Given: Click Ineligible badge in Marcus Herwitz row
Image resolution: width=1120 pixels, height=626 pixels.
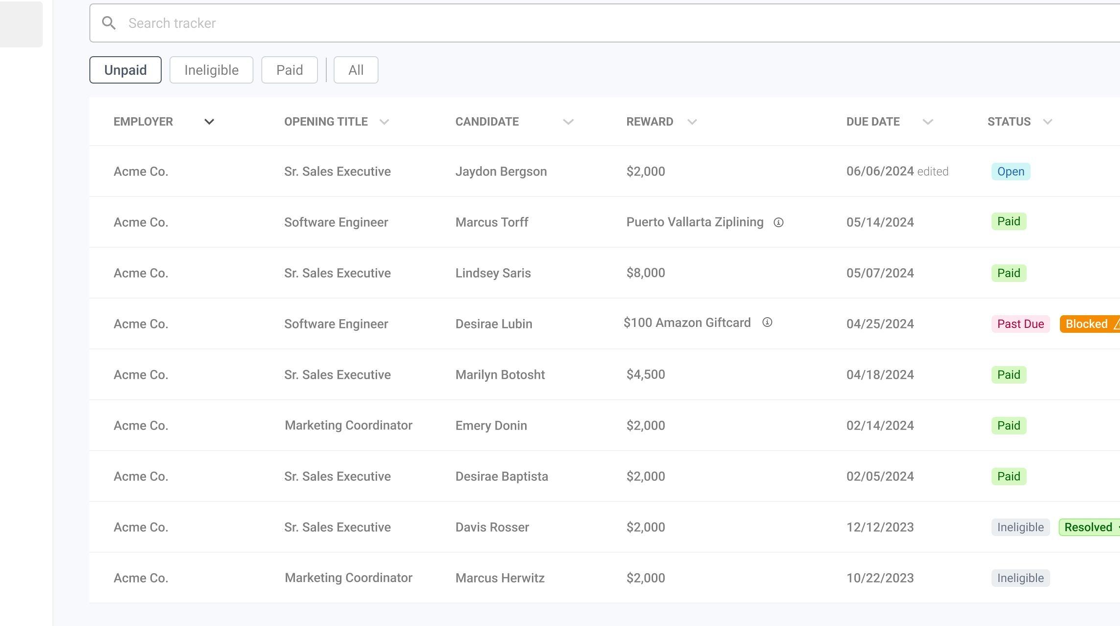Looking at the screenshot, I should [x=1020, y=578].
